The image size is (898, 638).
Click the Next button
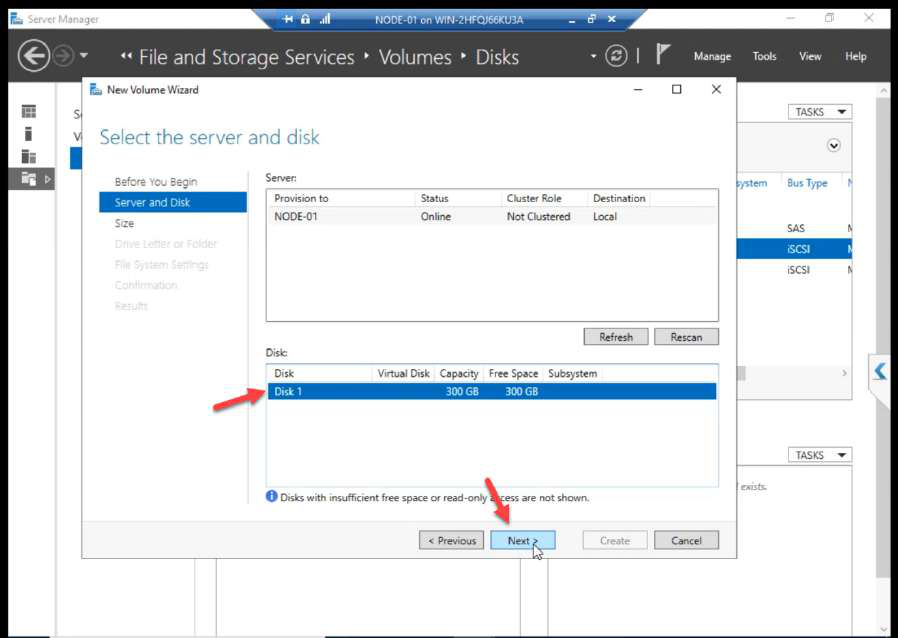(x=522, y=540)
